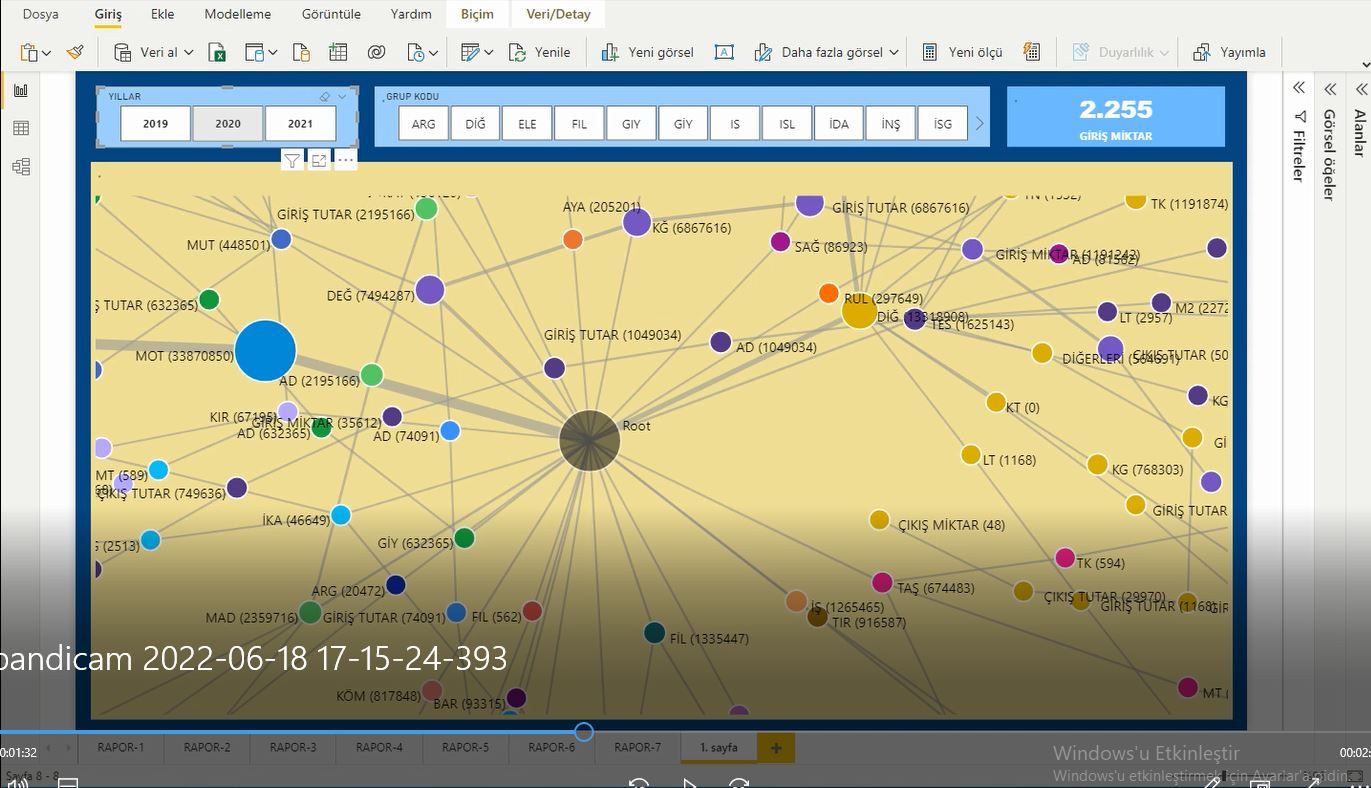Toggle İNŞ group code button
Viewport: 1371px width, 788px height.
(x=890, y=124)
